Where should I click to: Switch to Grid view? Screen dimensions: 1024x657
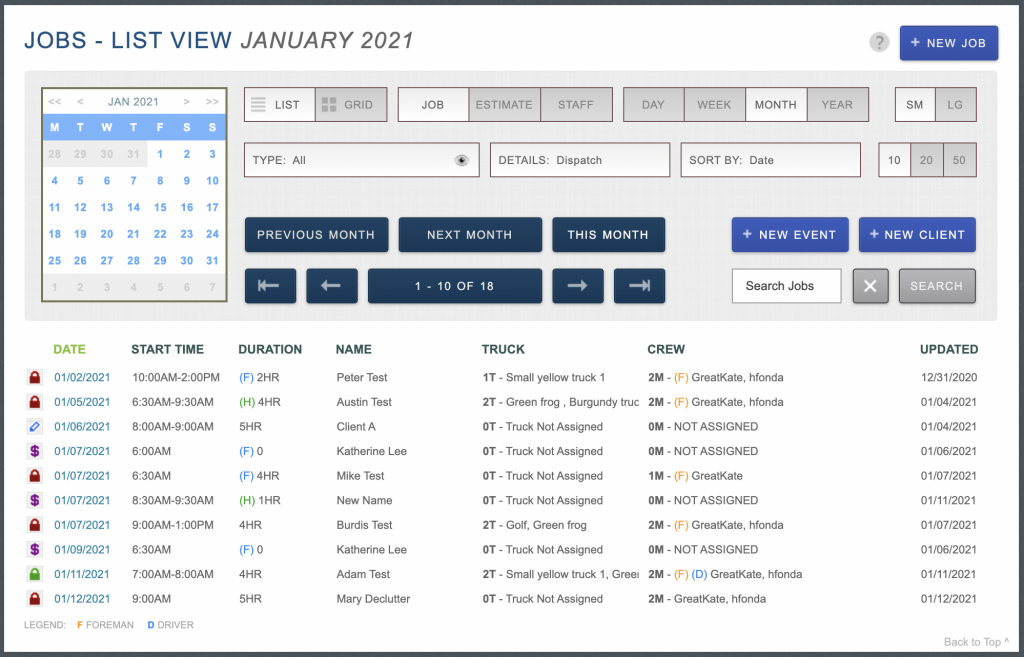[350, 105]
